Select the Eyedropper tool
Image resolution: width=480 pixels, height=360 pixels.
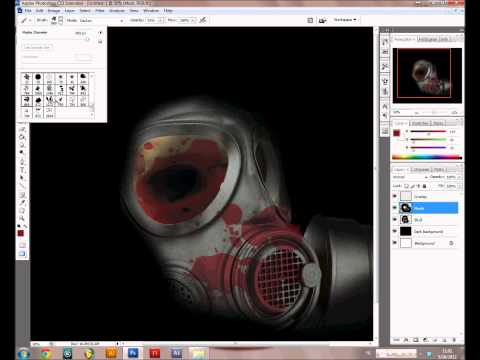[22, 202]
